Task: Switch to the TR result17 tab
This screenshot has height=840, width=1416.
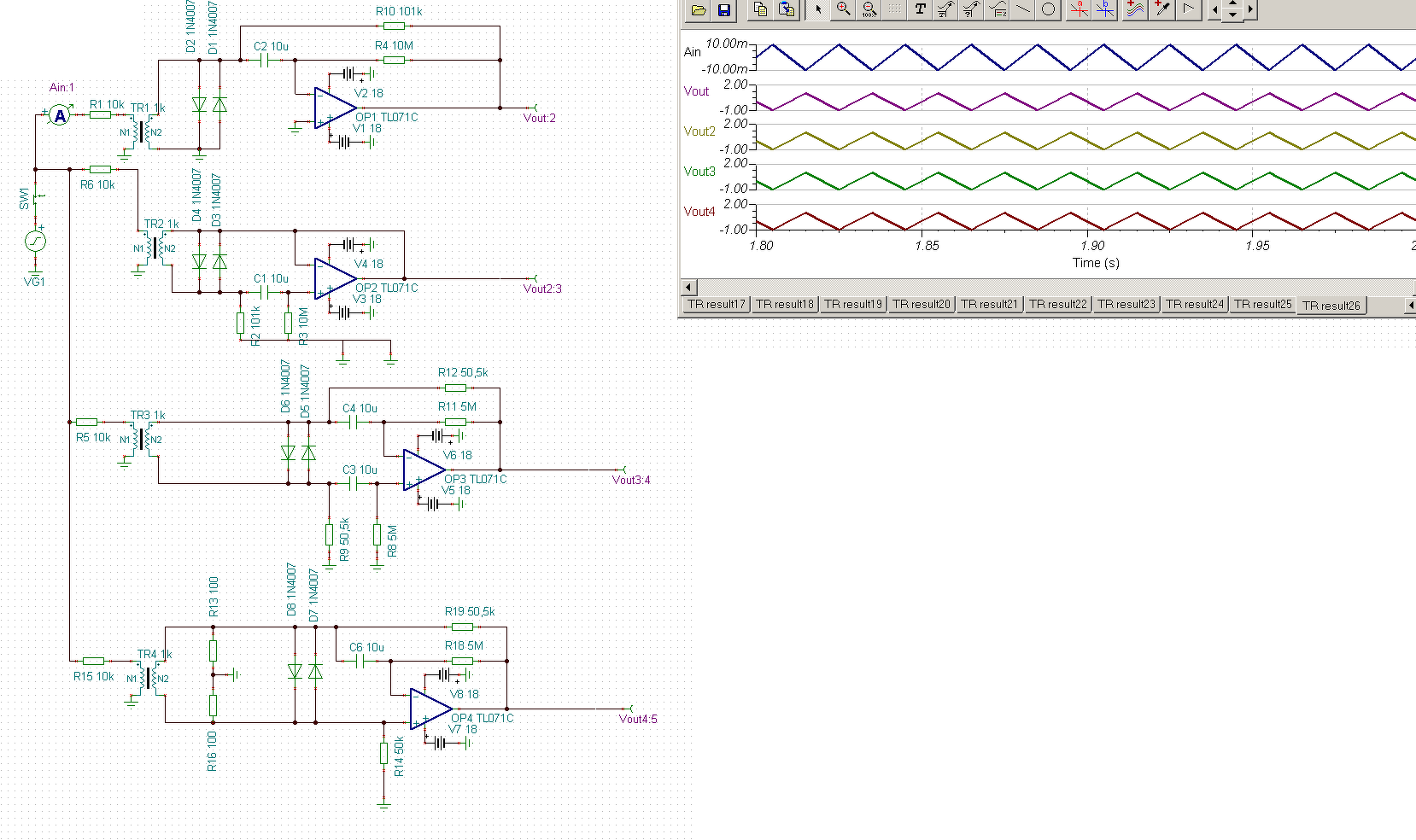Action: point(716,304)
